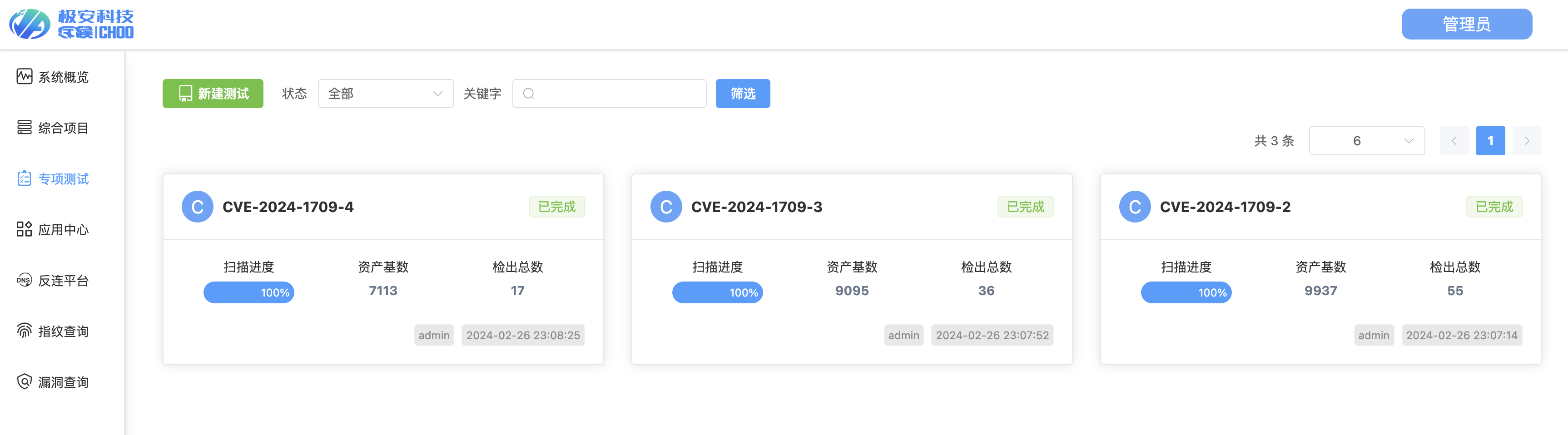This screenshot has height=435, width=1568.
Task: Click the 筛选 filter button
Action: click(x=743, y=94)
